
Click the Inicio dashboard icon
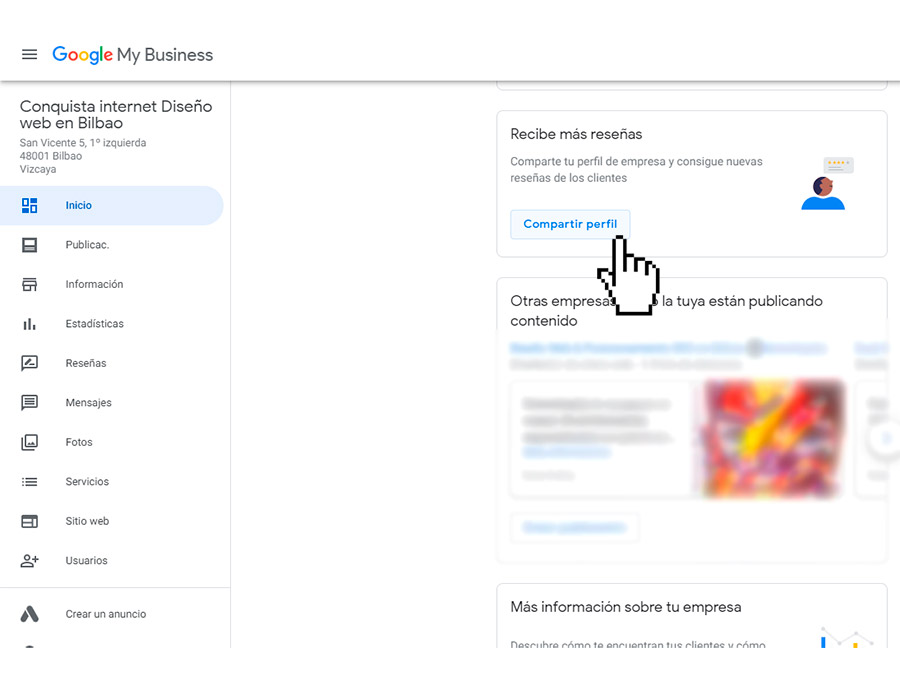tap(30, 205)
